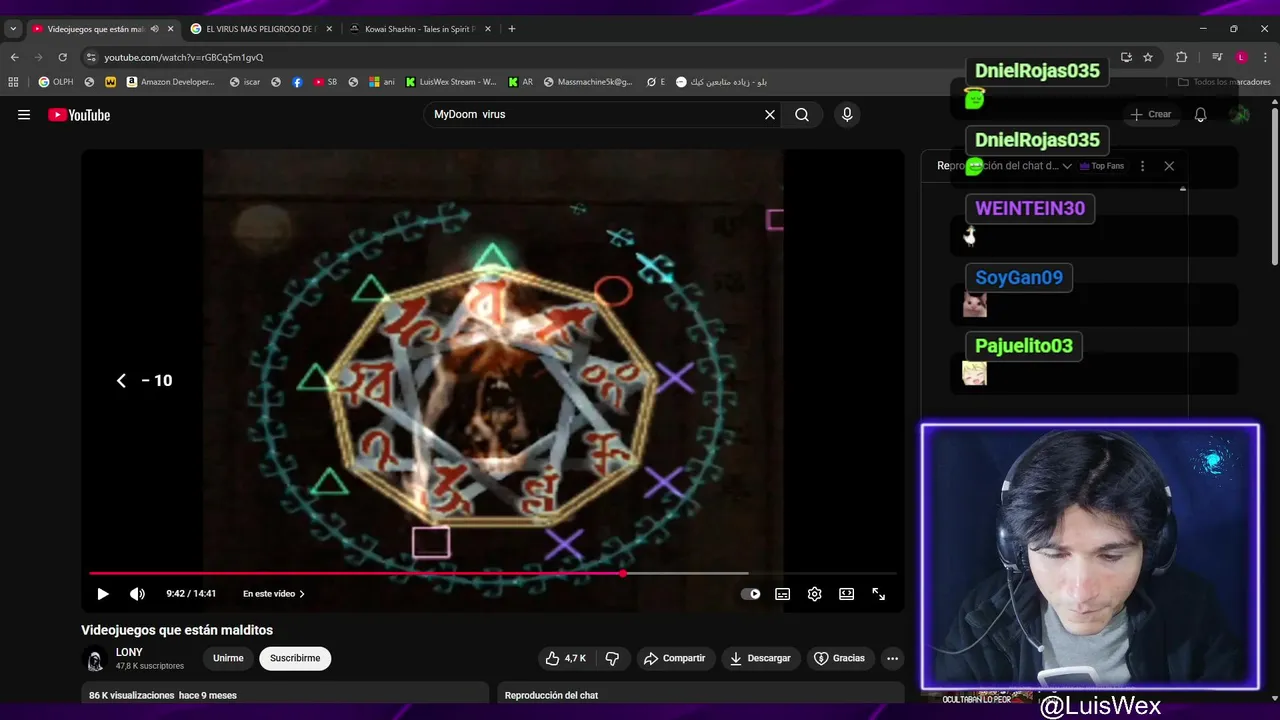
Task: Rewind using the -10 arrow overlay
Action: pos(144,380)
